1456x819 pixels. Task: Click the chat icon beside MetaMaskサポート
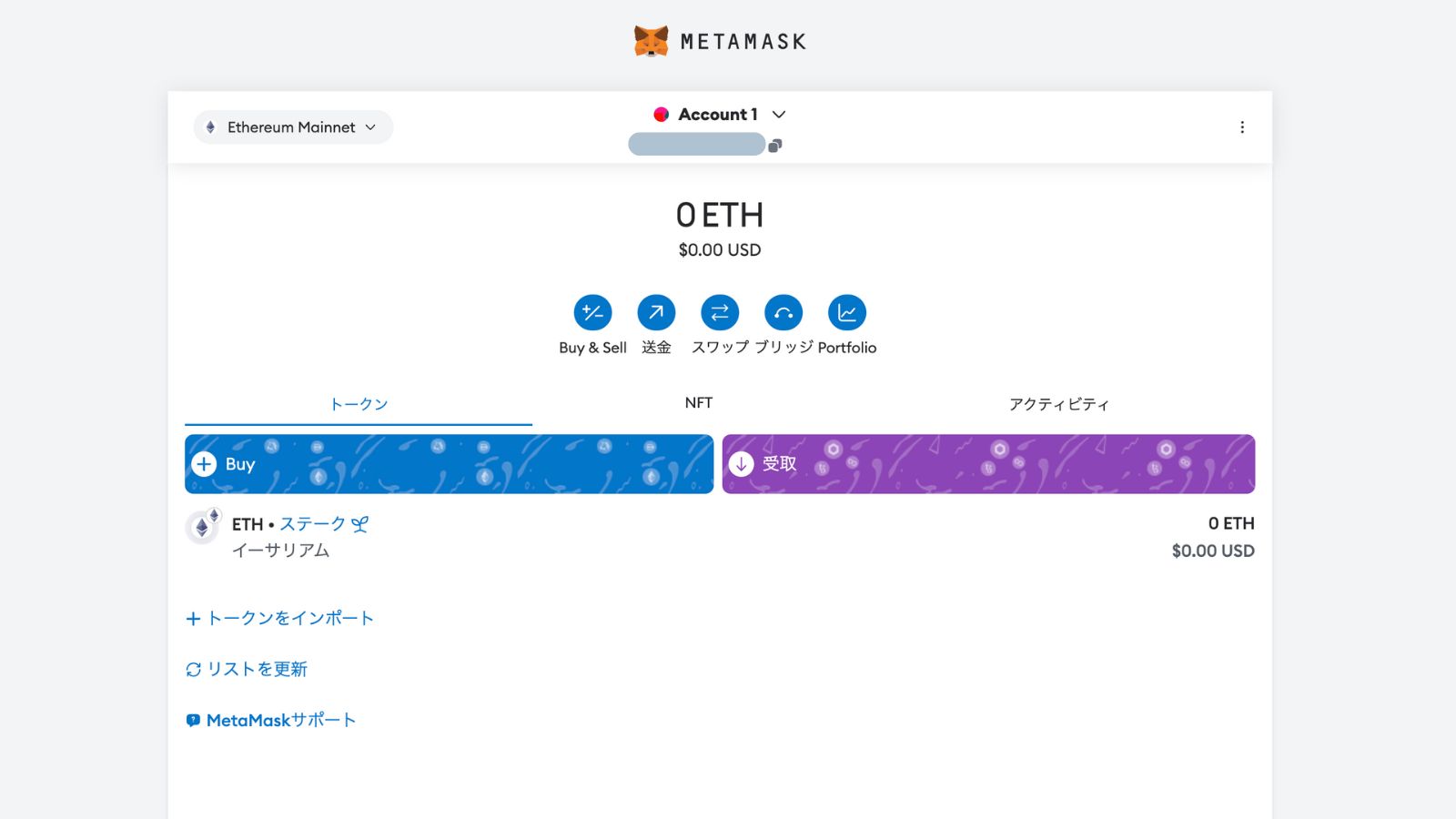[x=193, y=721]
